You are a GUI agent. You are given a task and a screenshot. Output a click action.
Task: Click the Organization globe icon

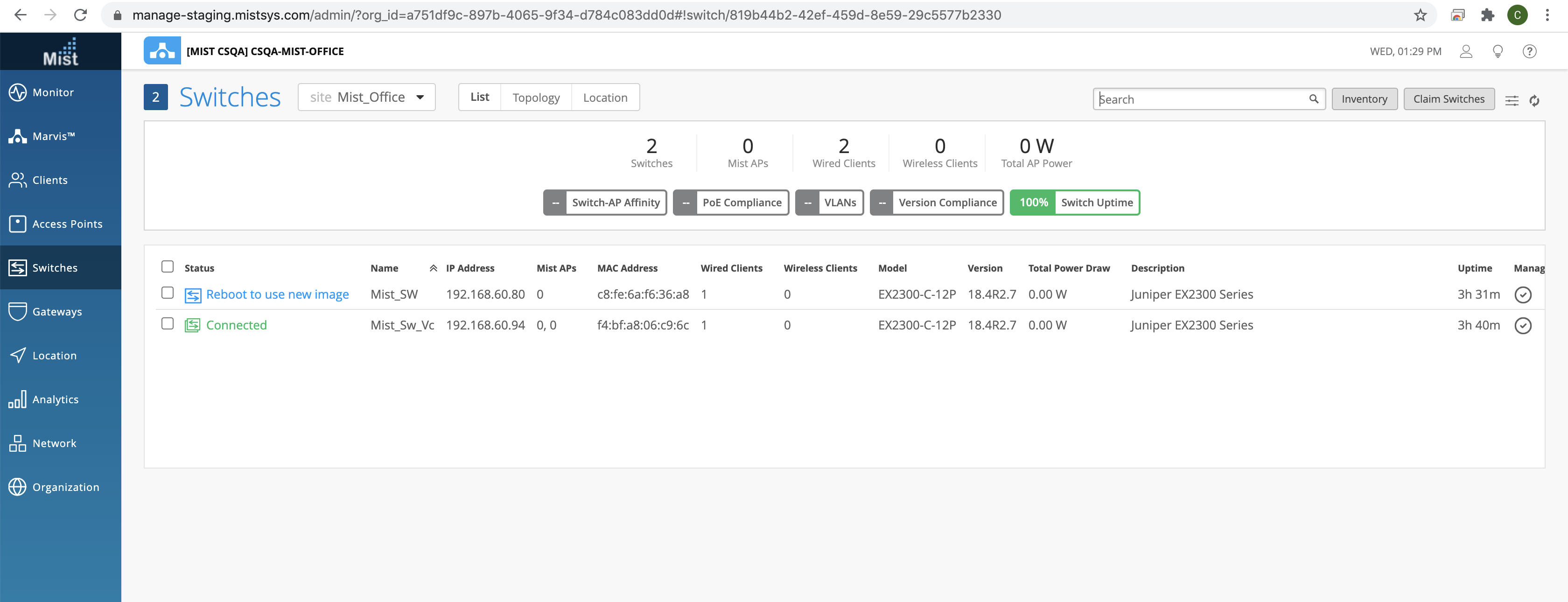18,487
